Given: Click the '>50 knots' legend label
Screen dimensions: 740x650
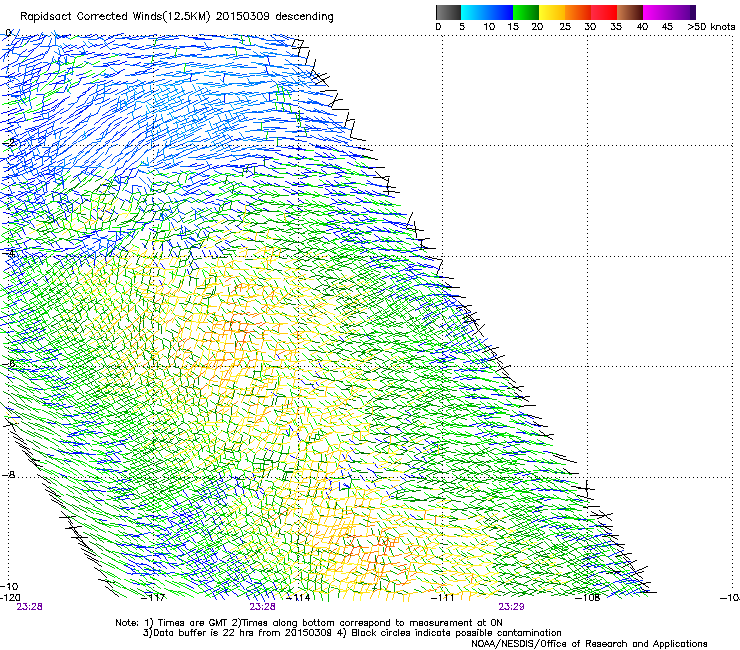Looking at the screenshot, I should 711,27.
